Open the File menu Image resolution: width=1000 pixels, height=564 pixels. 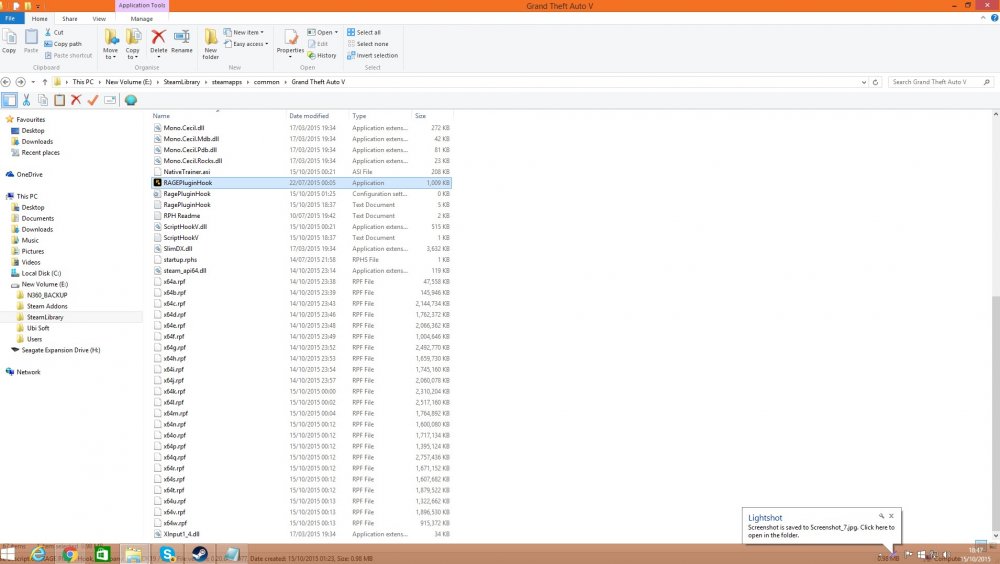(10, 19)
